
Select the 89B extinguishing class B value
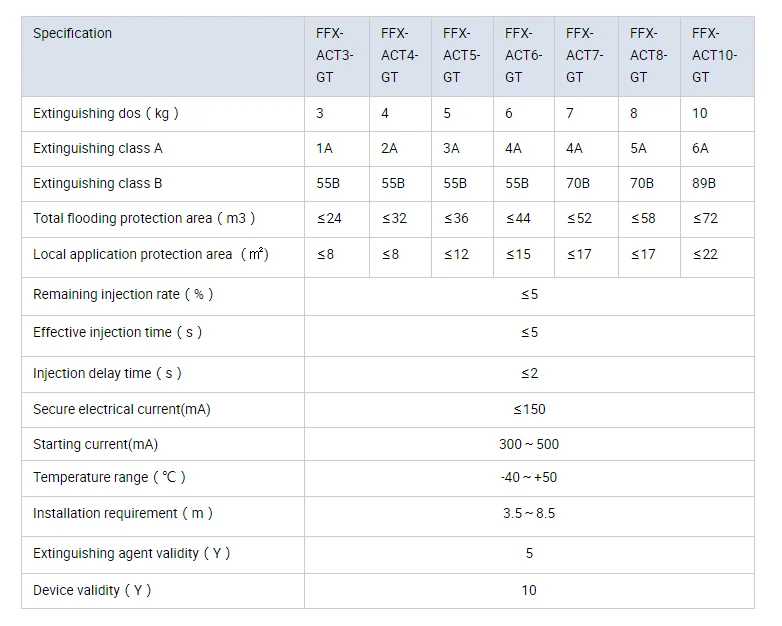click(705, 184)
